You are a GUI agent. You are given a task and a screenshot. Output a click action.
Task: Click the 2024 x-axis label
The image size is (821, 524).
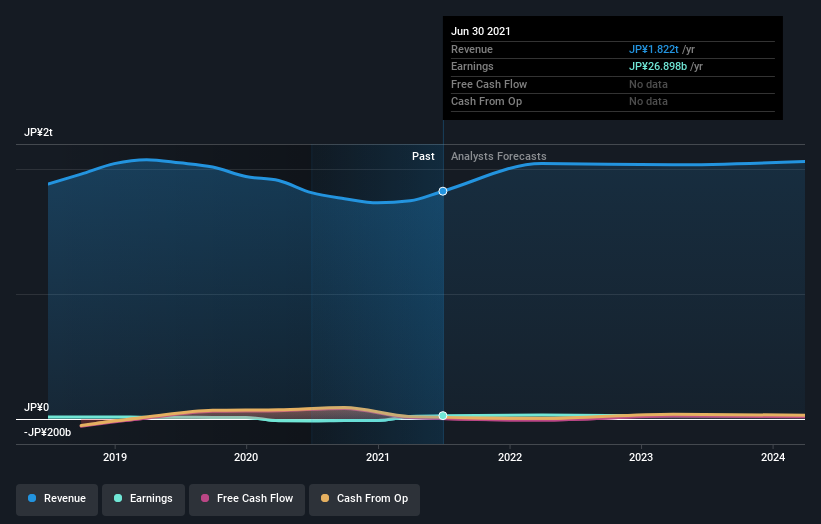[x=773, y=457]
